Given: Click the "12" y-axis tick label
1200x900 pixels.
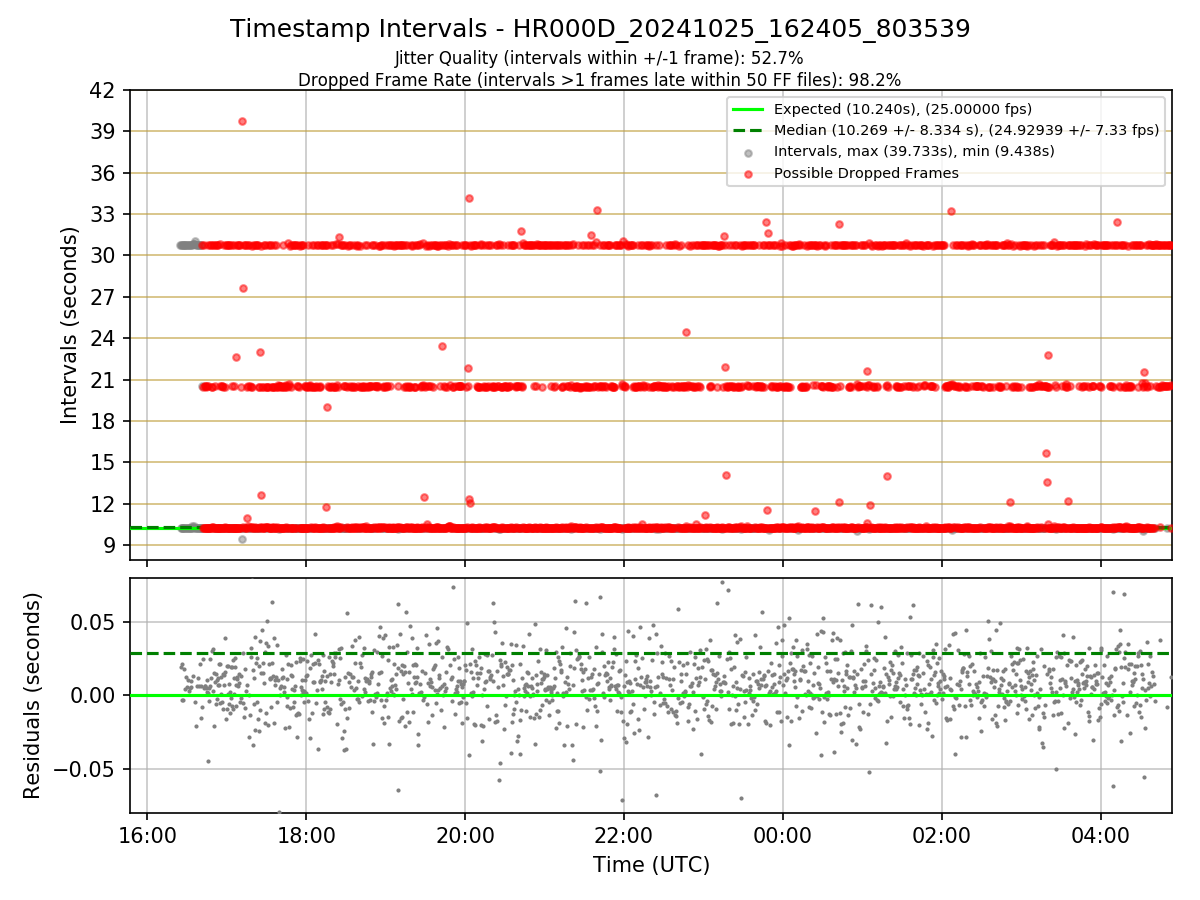Looking at the screenshot, I should [x=105, y=504].
